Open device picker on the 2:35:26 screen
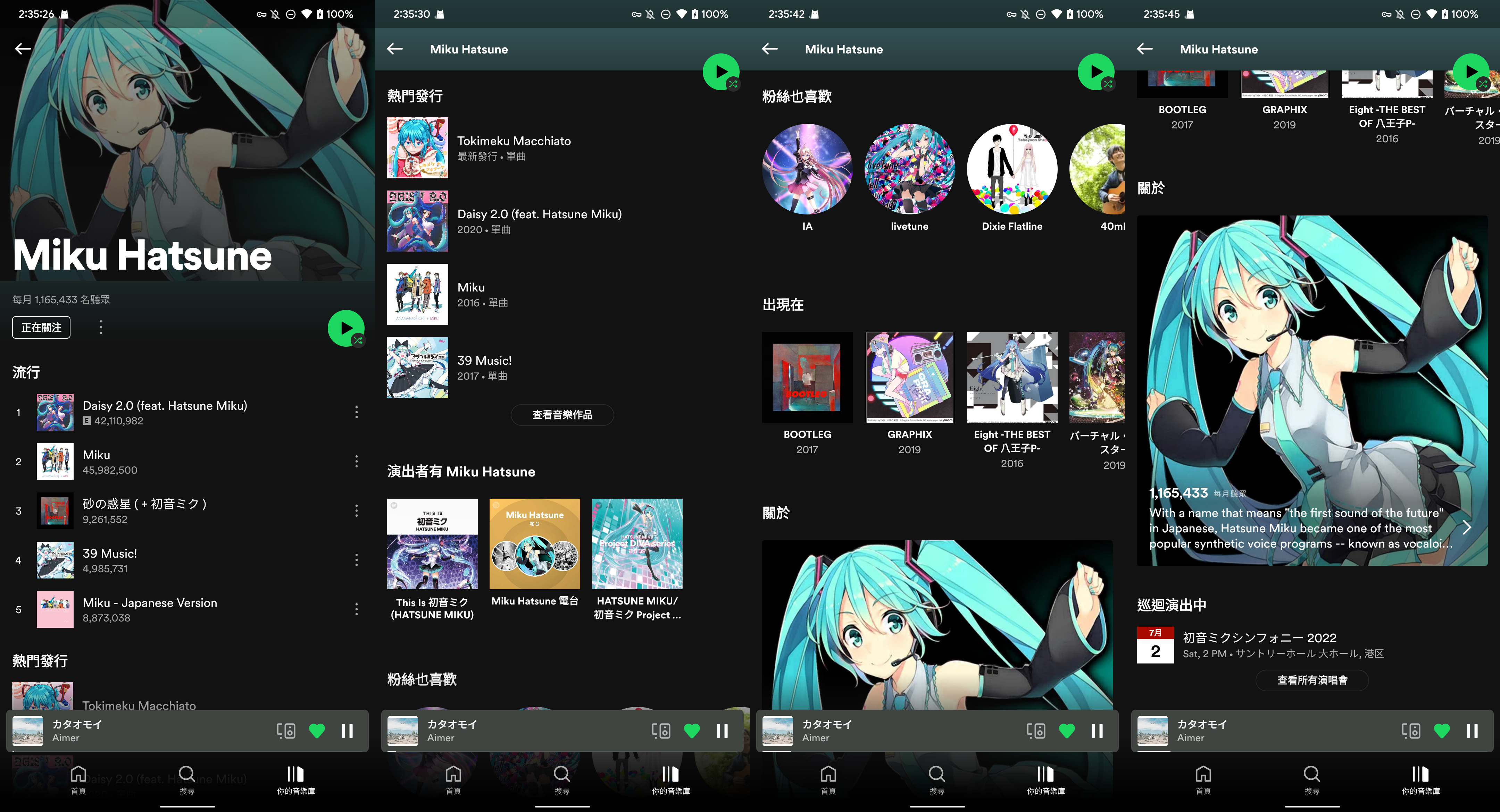This screenshot has height=812, width=1500. [x=286, y=730]
